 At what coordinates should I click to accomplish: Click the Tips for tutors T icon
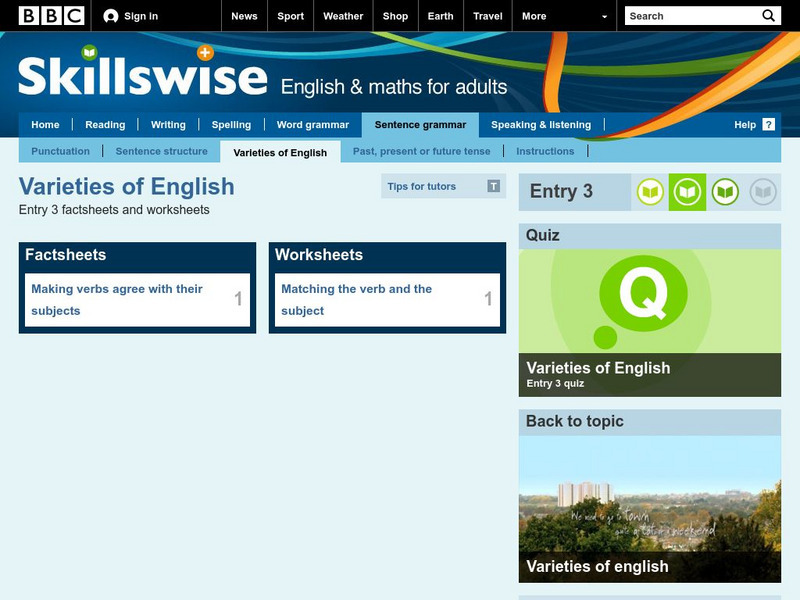click(493, 186)
